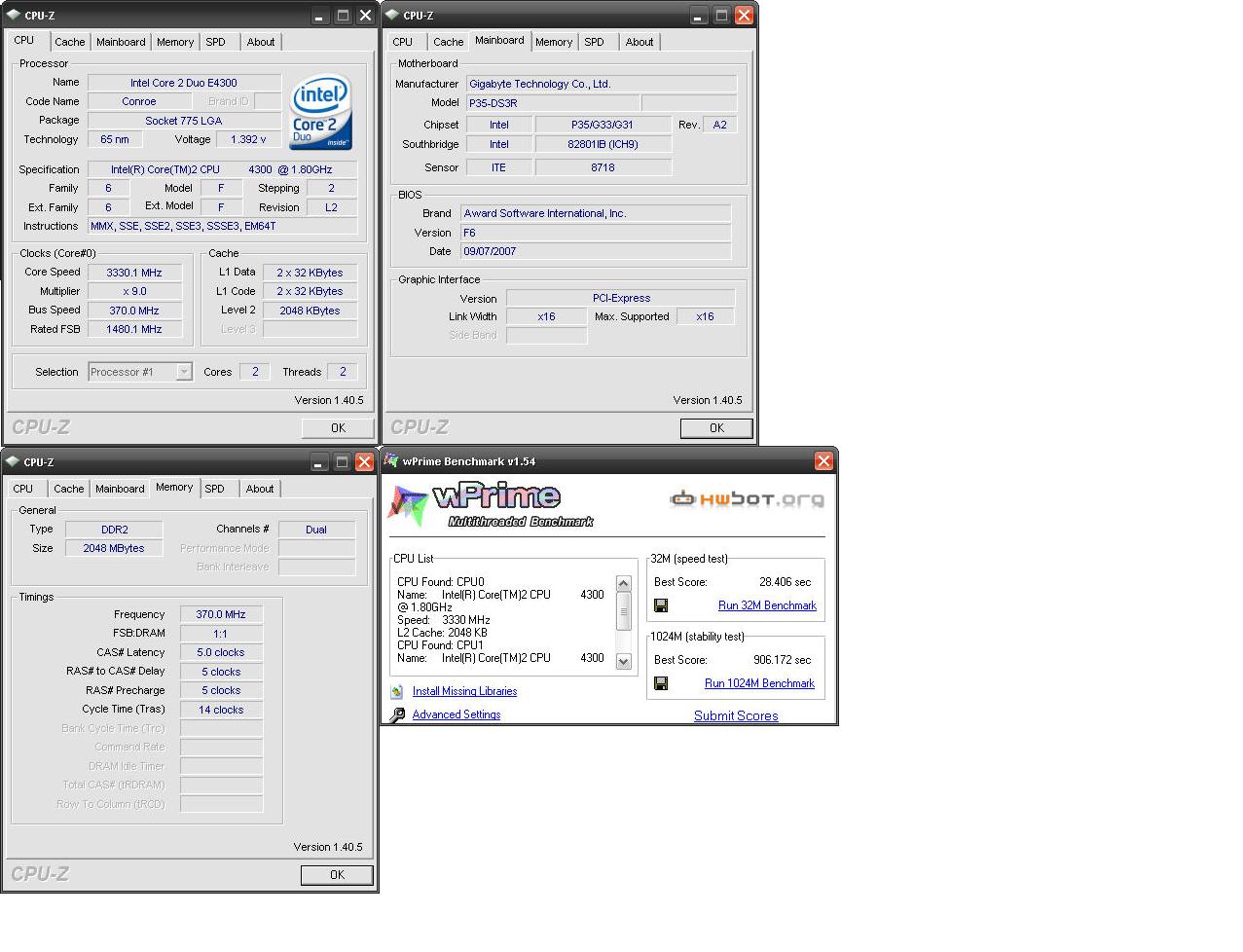Click the CPU-Z title icon in the Memory window

[13, 461]
